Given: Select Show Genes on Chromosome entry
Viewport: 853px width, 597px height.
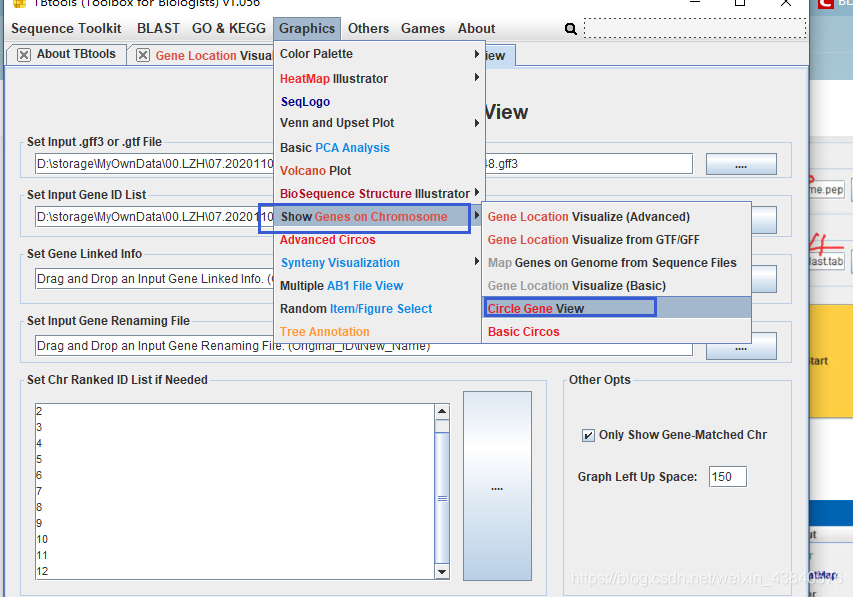Looking at the screenshot, I should coord(379,217).
